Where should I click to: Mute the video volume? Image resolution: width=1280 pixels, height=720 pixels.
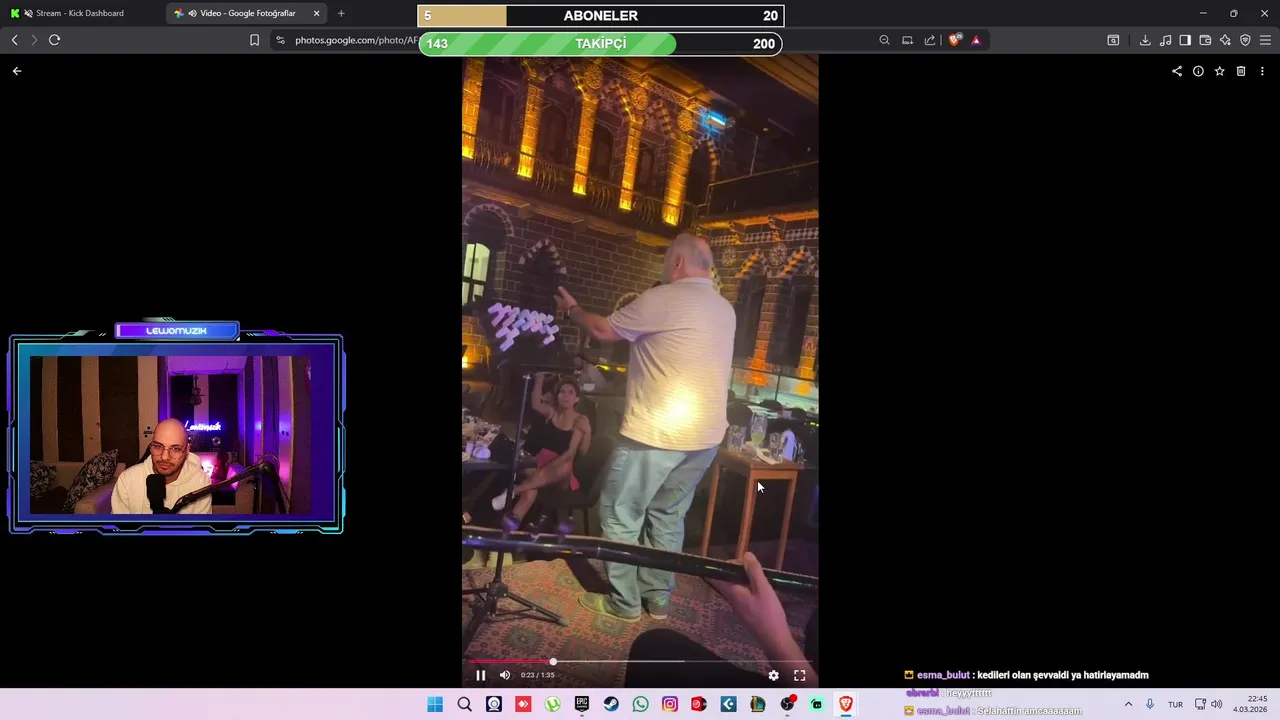pos(505,675)
